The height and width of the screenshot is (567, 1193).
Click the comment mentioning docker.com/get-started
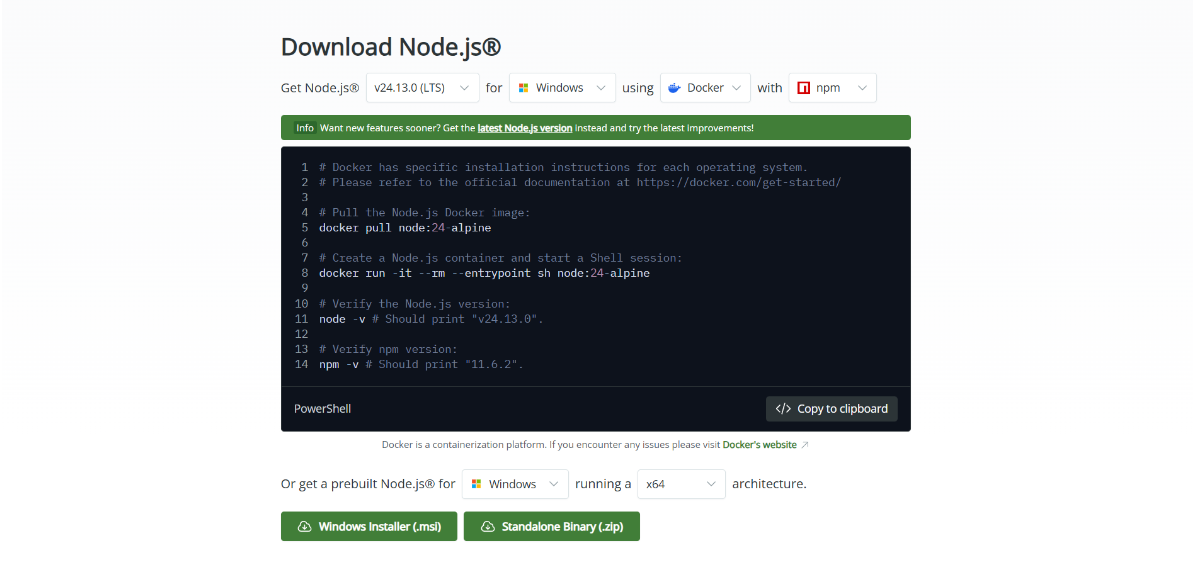[x=580, y=182]
